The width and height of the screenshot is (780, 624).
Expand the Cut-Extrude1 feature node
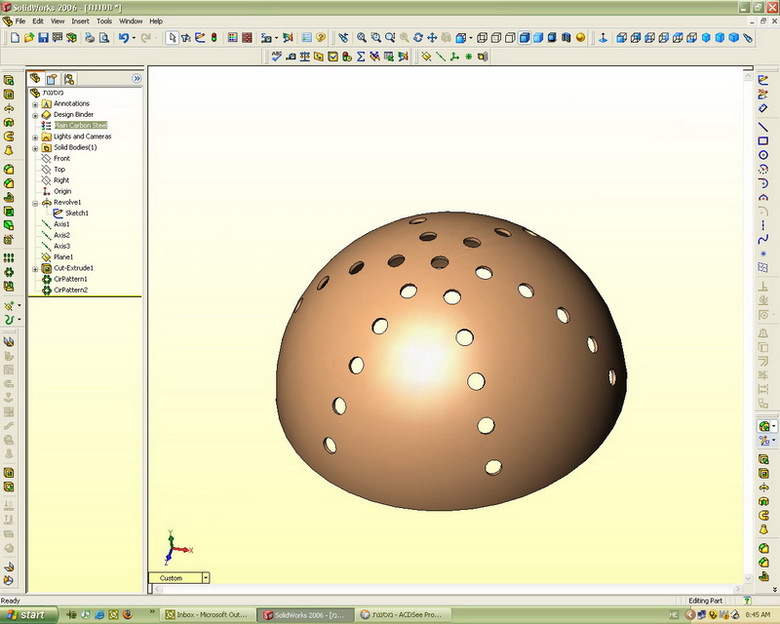pos(35,268)
